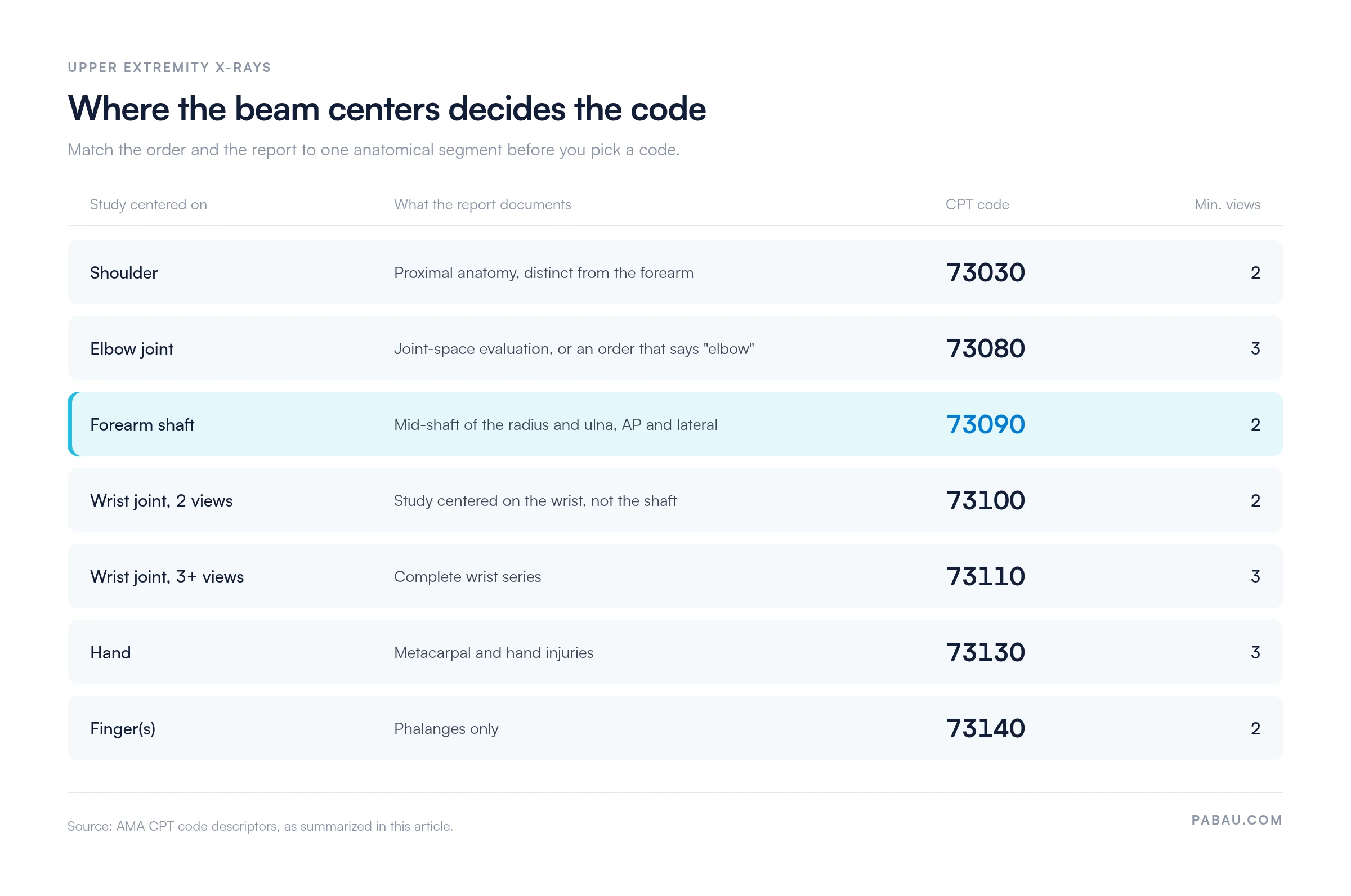Click CPT code 73110
The width and height of the screenshot is (1351, 896).
pos(985,576)
